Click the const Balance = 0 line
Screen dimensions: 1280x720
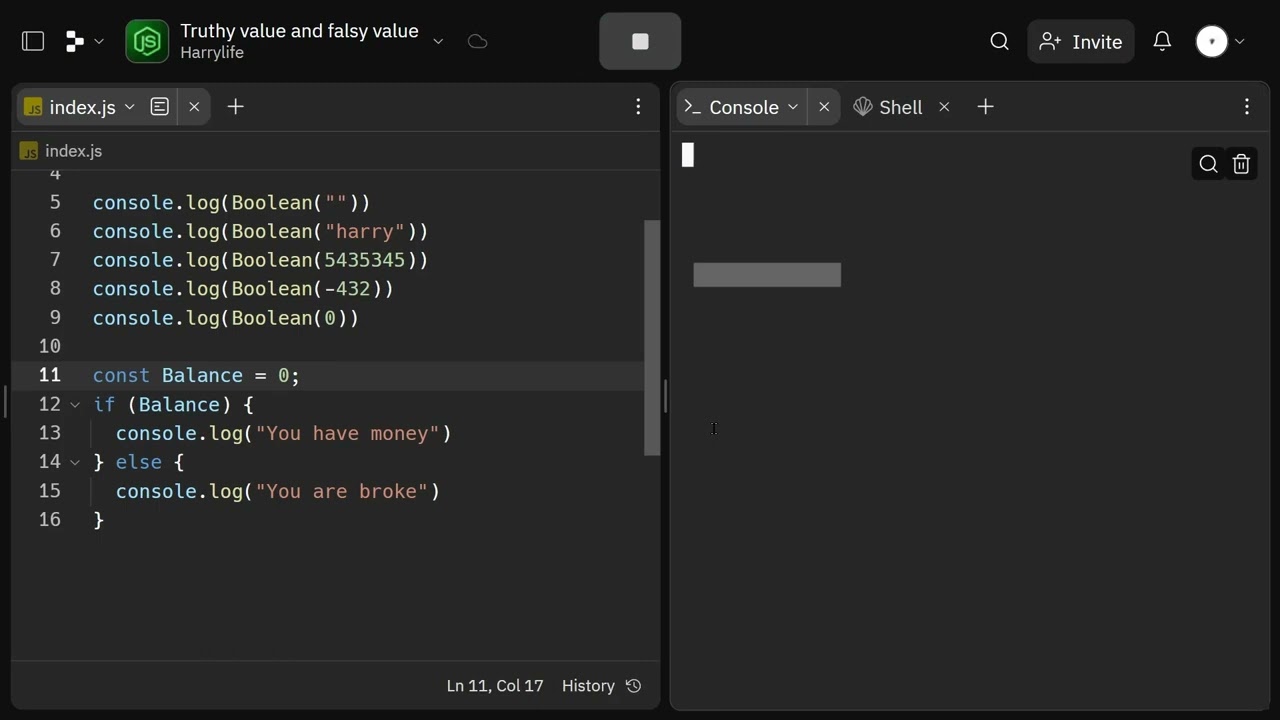196,376
